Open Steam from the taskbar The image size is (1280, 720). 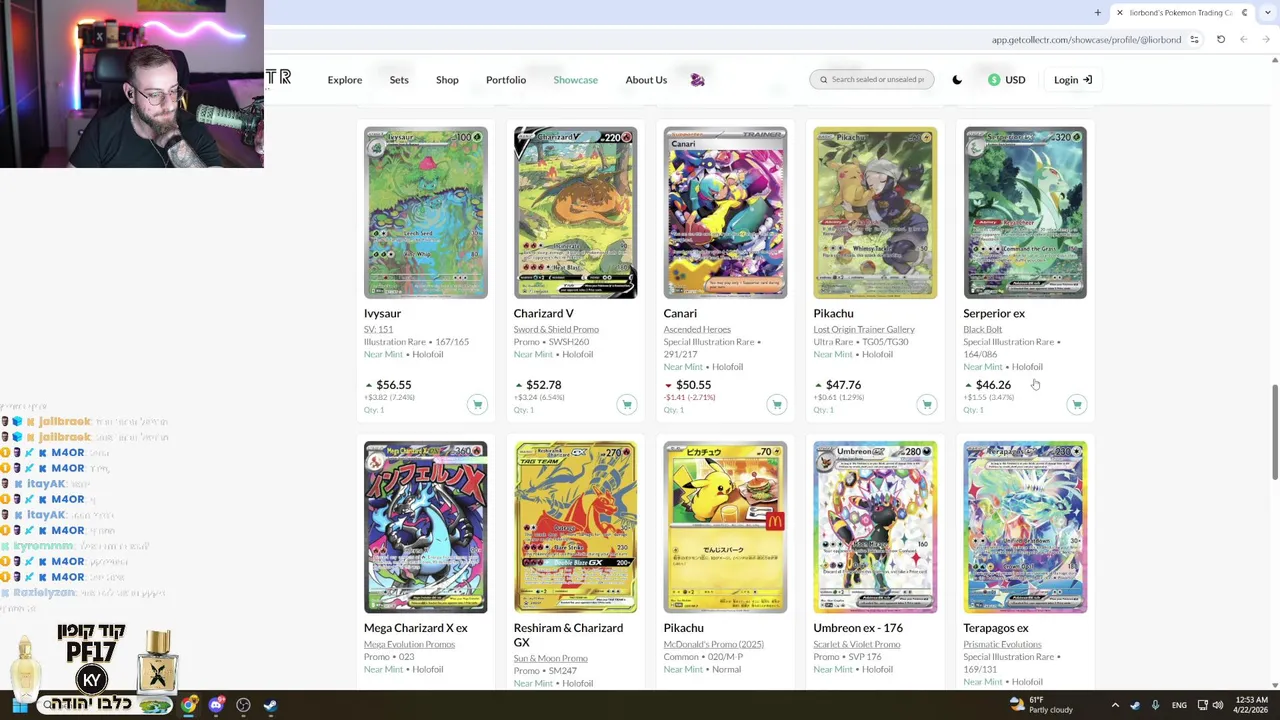click(270, 705)
